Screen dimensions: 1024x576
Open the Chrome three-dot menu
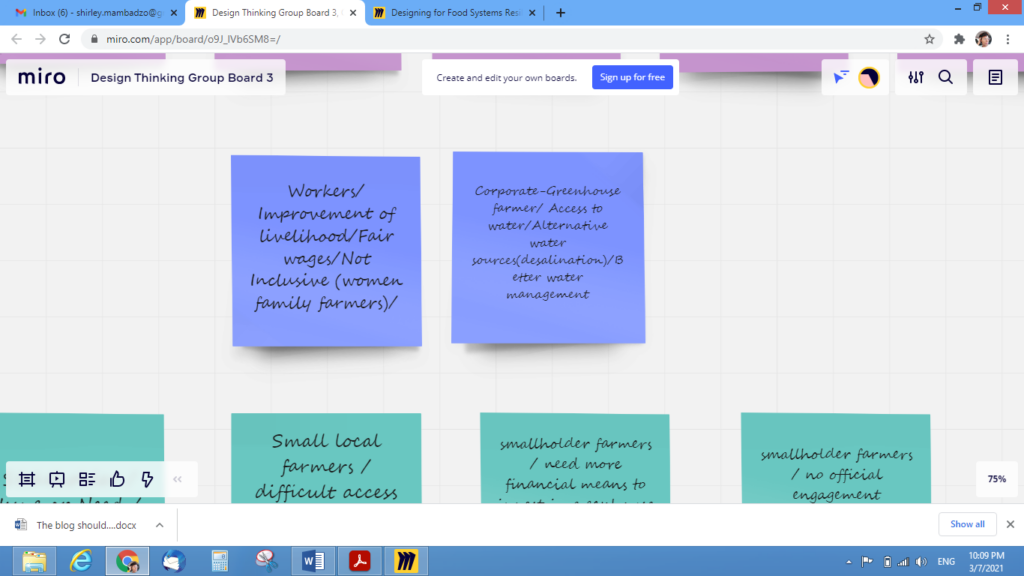(x=1008, y=39)
